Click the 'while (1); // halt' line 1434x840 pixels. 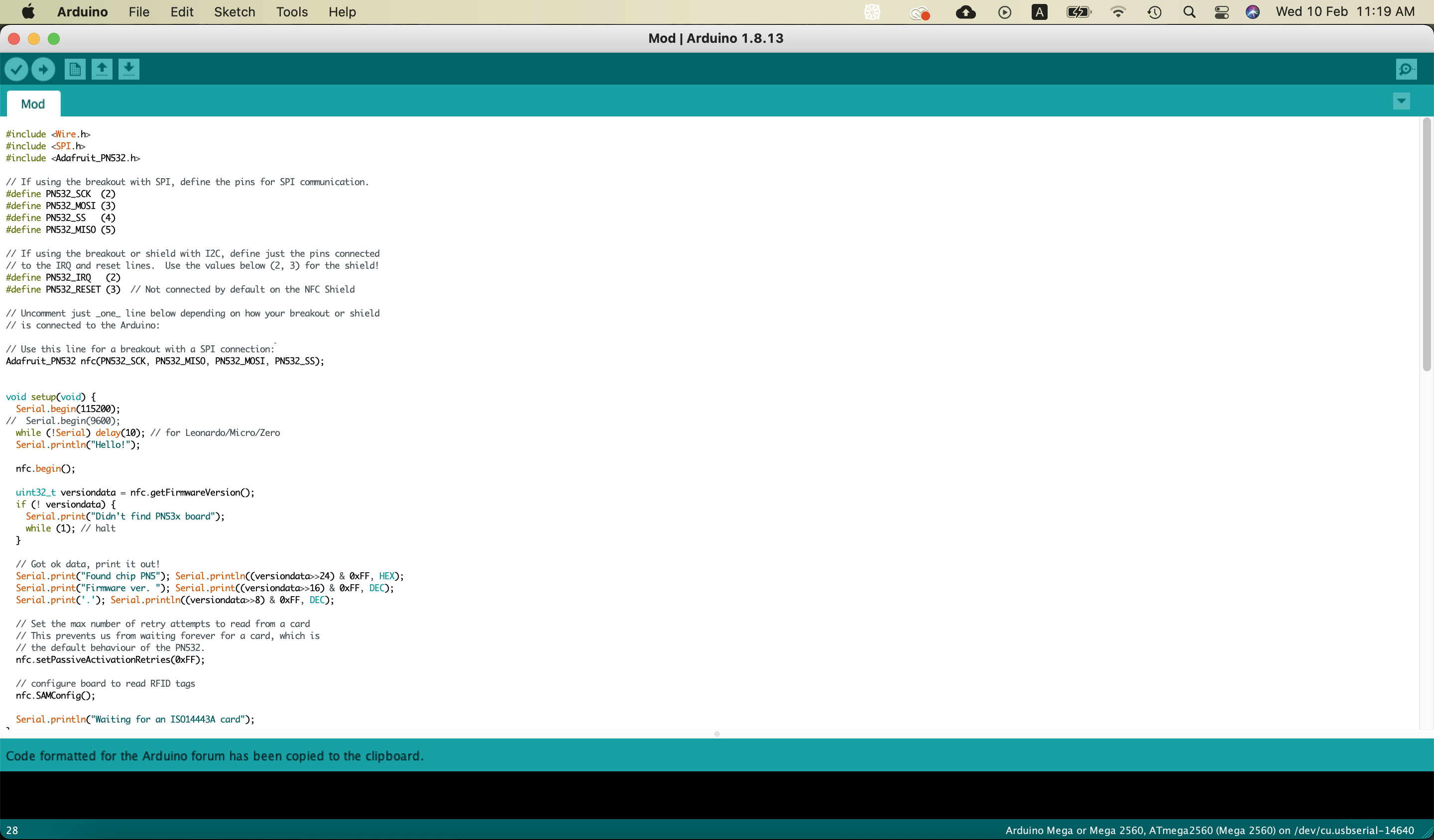coord(71,528)
